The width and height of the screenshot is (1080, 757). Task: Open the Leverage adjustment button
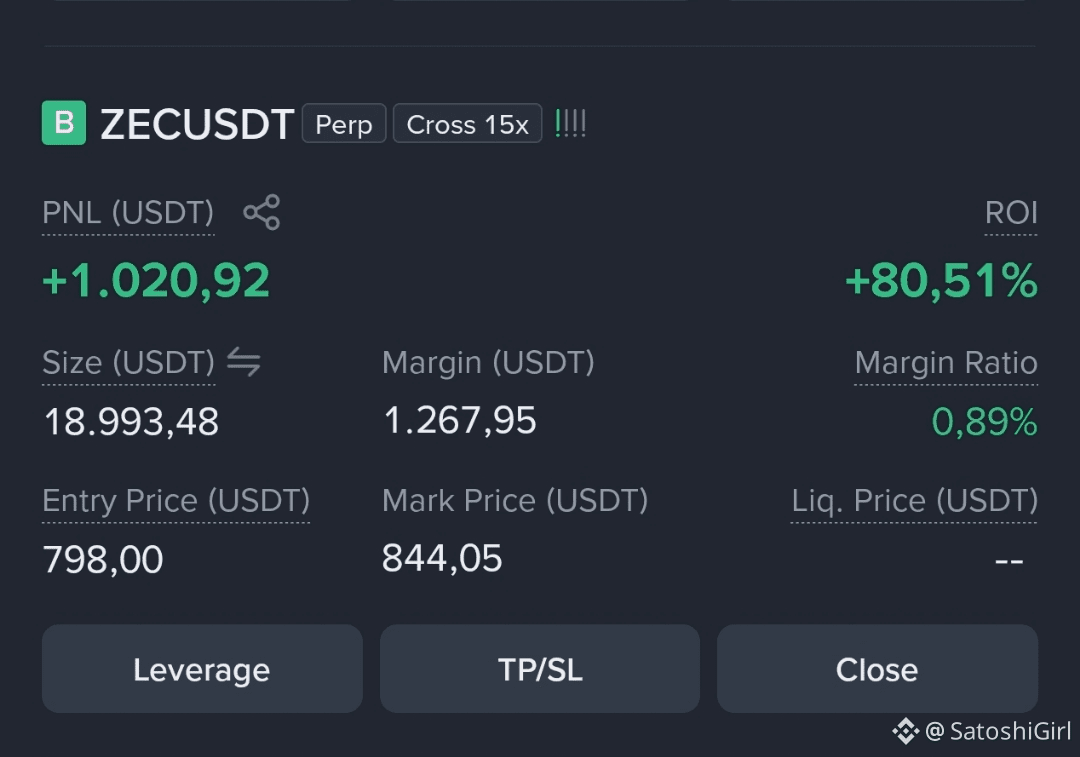202,669
